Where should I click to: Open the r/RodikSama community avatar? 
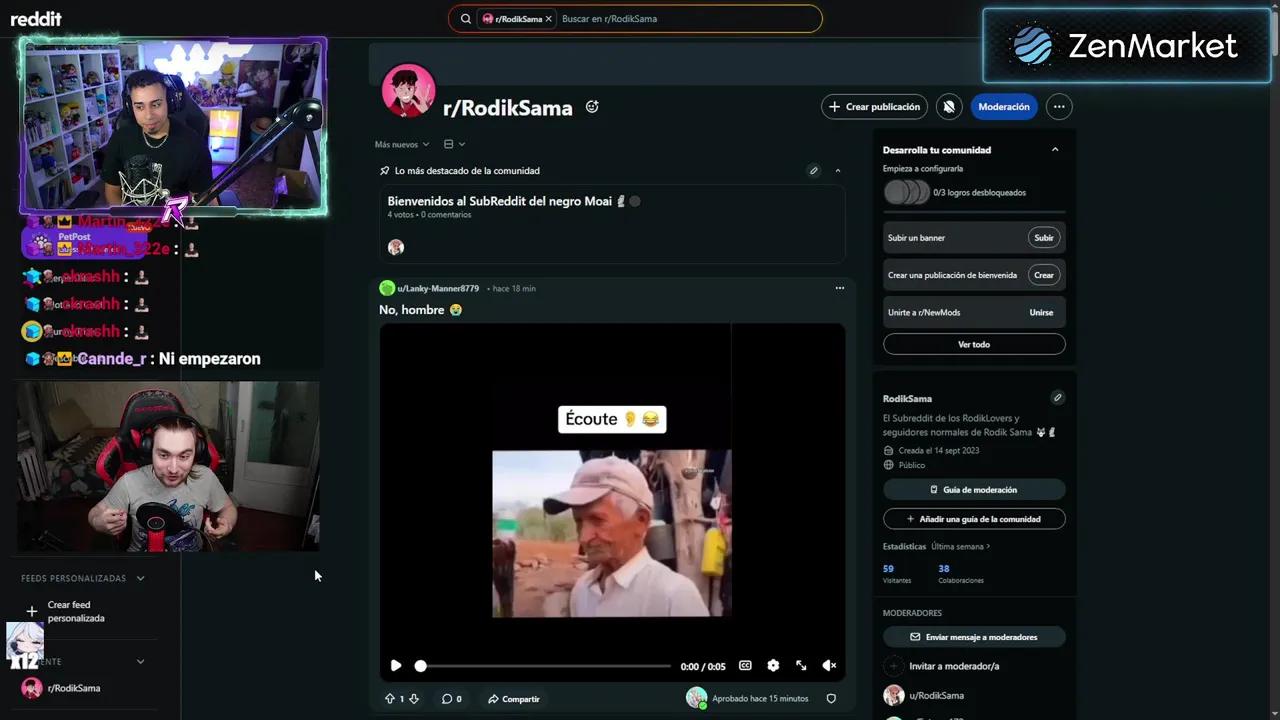coord(408,91)
